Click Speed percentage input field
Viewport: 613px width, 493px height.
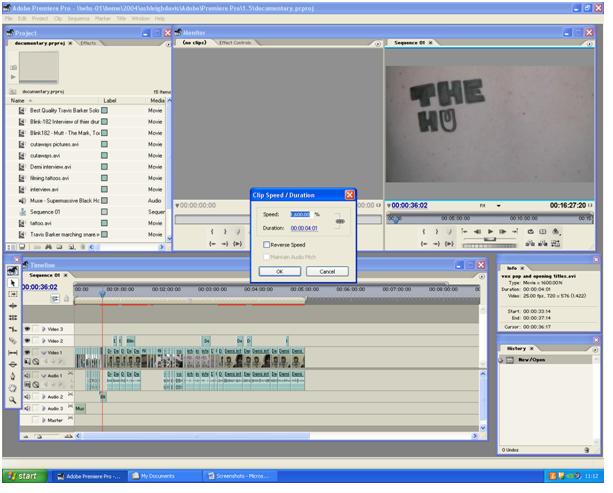point(300,214)
